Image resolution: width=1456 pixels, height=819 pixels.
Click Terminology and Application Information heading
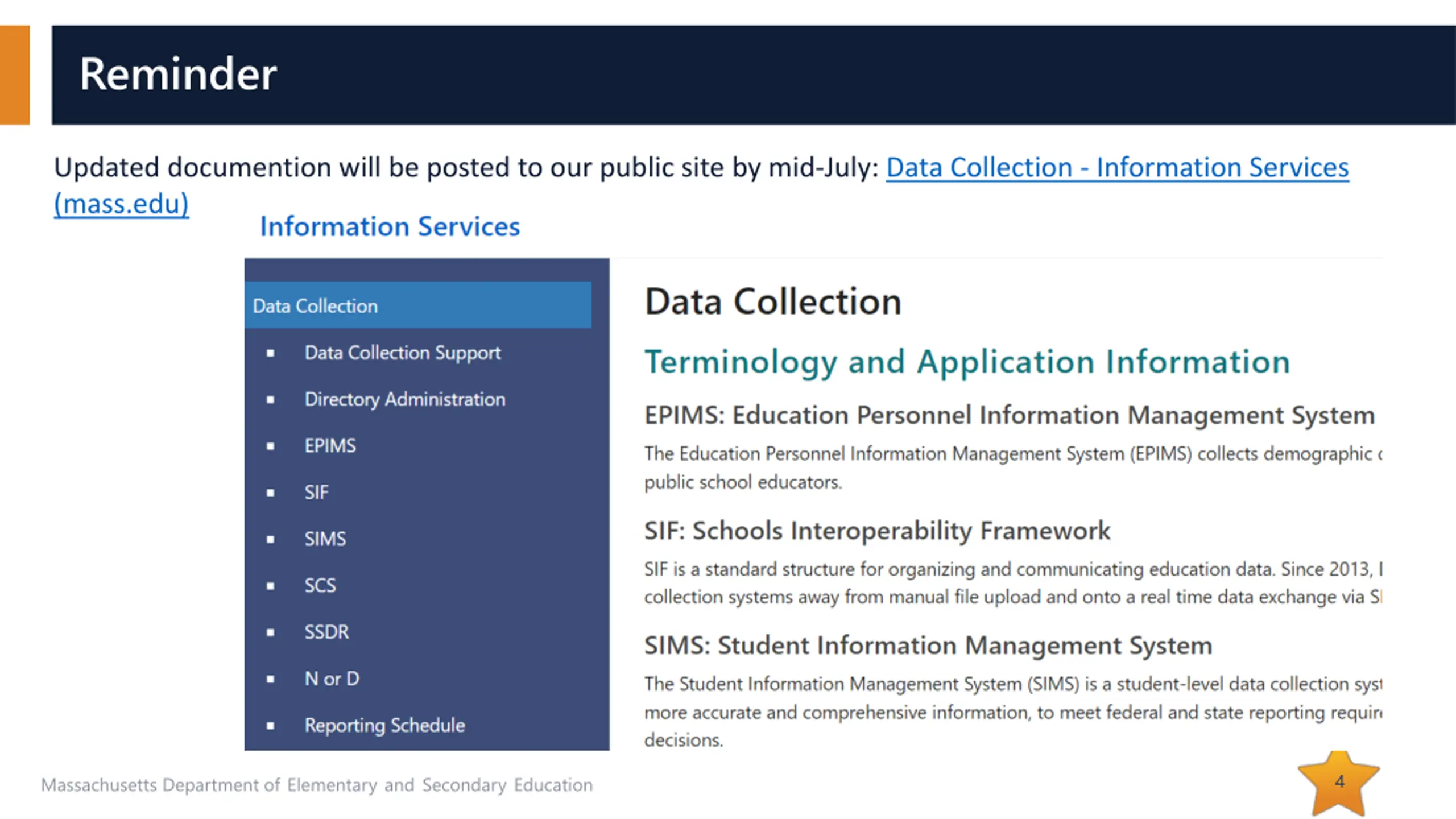(x=967, y=362)
